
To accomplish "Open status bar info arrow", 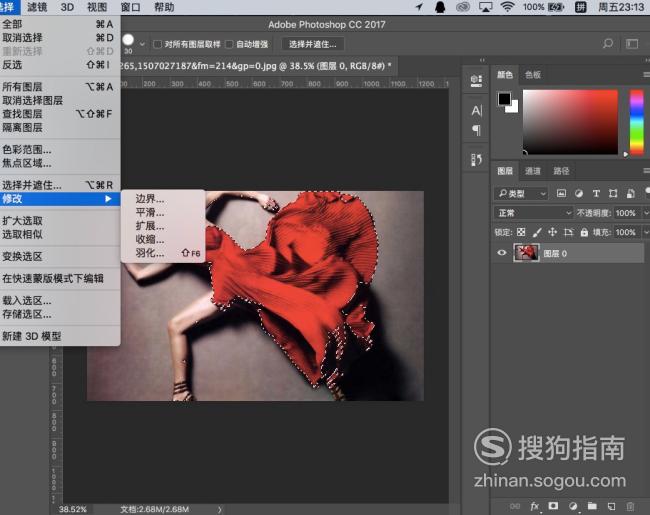I will (x=220, y=509).
